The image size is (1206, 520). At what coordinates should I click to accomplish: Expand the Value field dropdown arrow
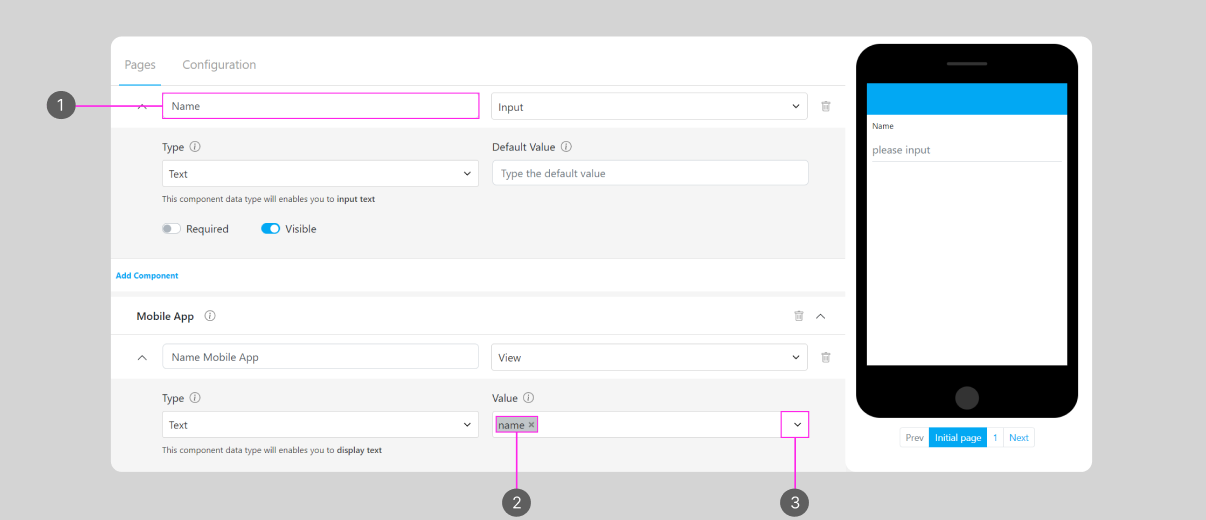[796, 425]
